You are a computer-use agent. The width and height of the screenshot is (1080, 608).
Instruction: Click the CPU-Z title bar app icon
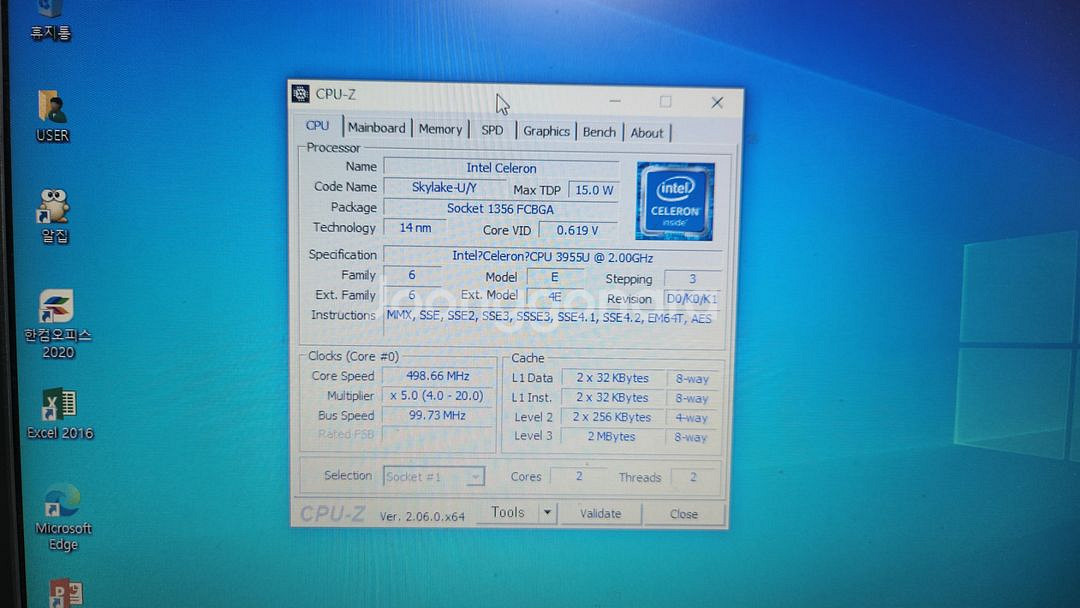pos(300,94)
